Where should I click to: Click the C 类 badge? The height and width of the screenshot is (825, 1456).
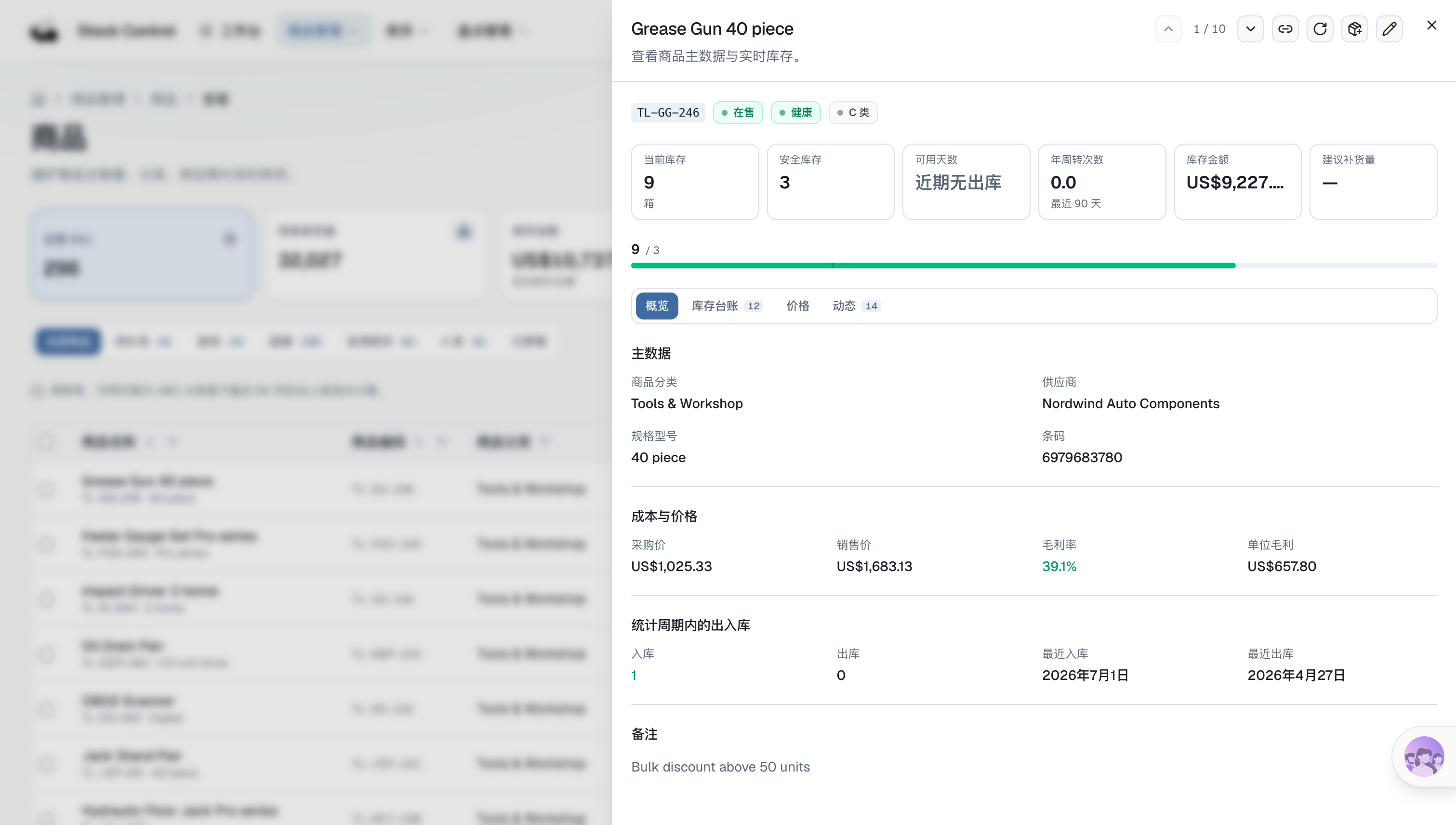[853, 113]
